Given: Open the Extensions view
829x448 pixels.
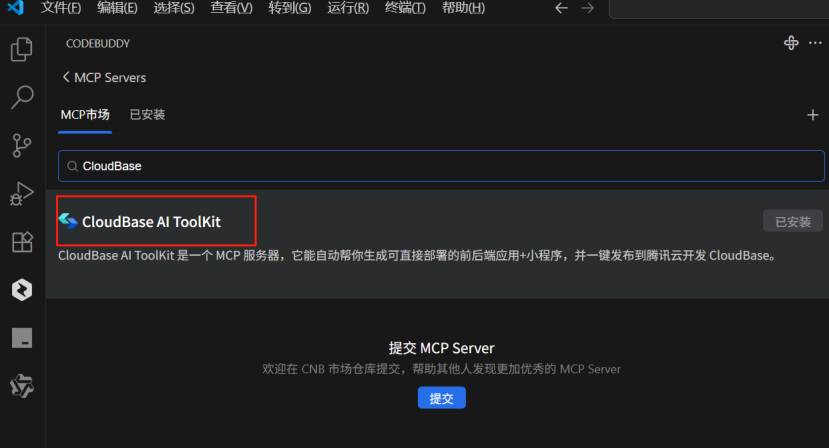Looking at the screenshot, I should coord(22,242).
